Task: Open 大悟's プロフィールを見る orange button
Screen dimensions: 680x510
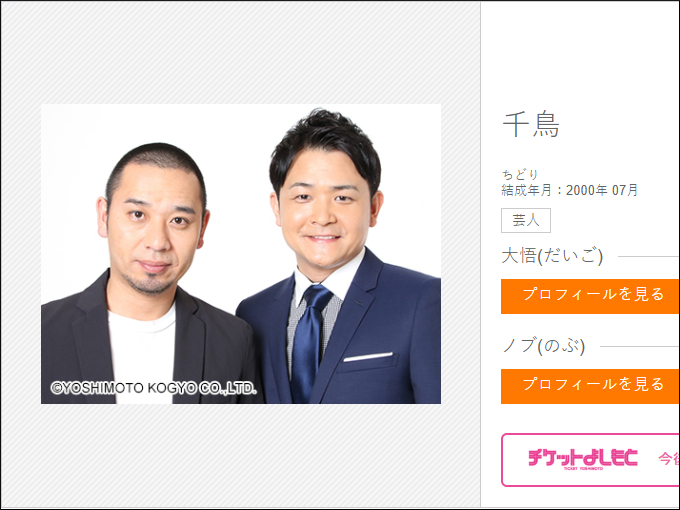Action: (x=590, y=296)
